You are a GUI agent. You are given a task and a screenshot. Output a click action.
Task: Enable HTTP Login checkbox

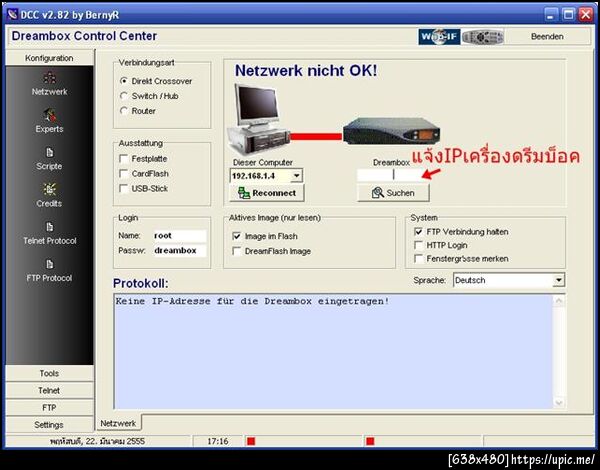click(x=419, y=245)
